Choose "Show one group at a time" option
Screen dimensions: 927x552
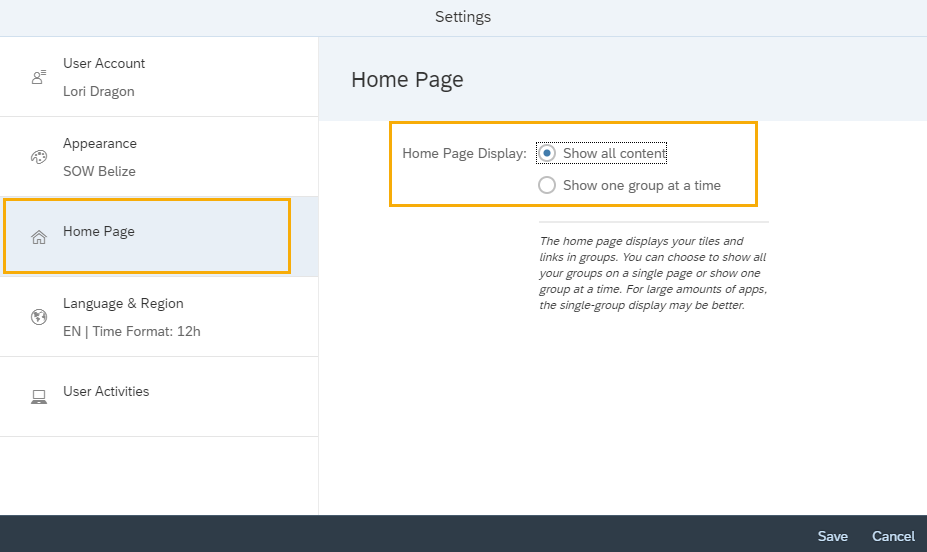pyautogui.click(x=547, y=185)
